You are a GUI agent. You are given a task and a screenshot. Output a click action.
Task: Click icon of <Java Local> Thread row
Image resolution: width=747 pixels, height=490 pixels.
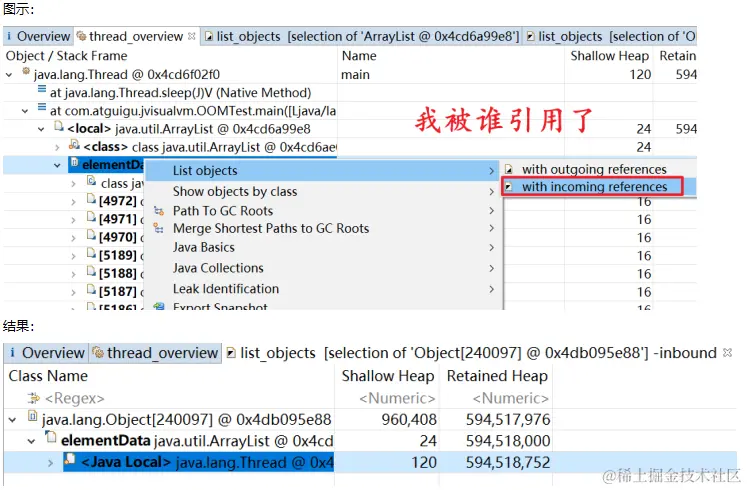point(70,460)
